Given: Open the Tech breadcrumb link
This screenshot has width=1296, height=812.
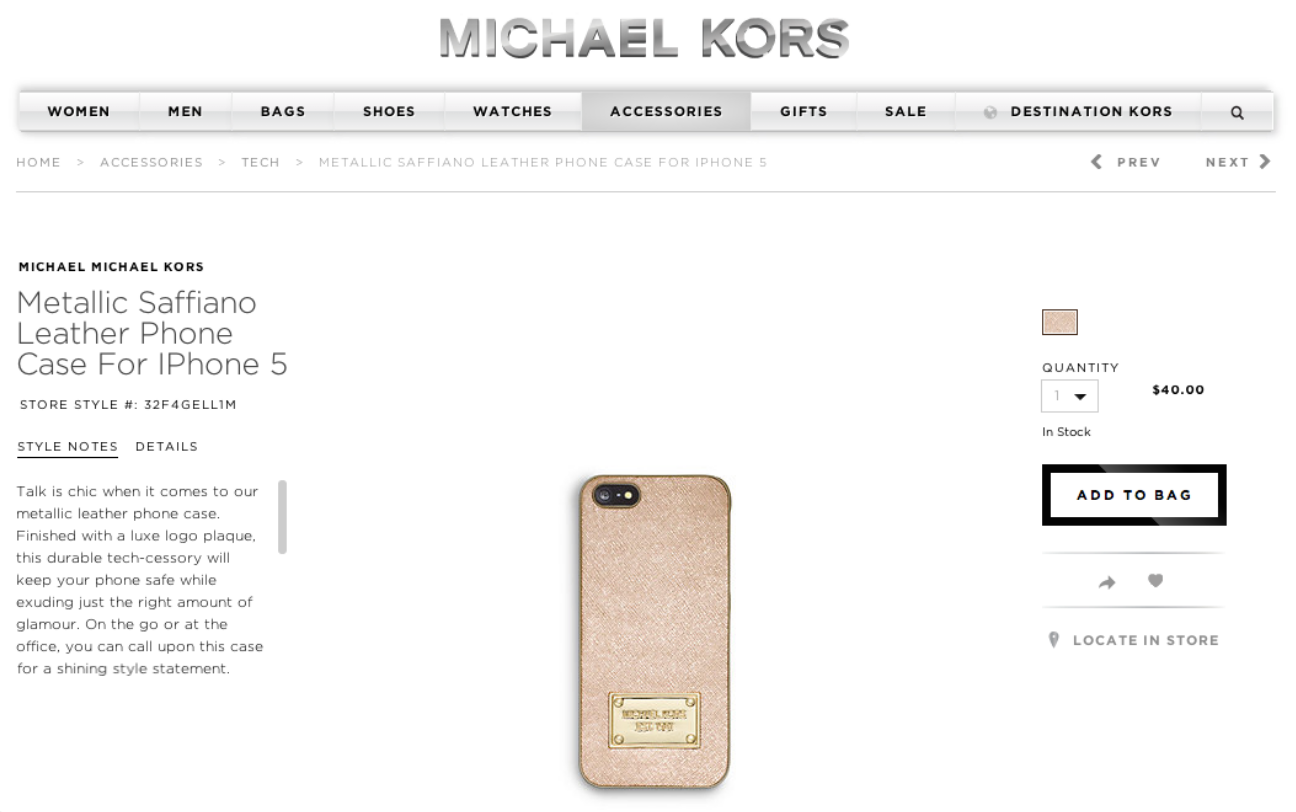Looking at the screenshot, I should click(260, 162).
